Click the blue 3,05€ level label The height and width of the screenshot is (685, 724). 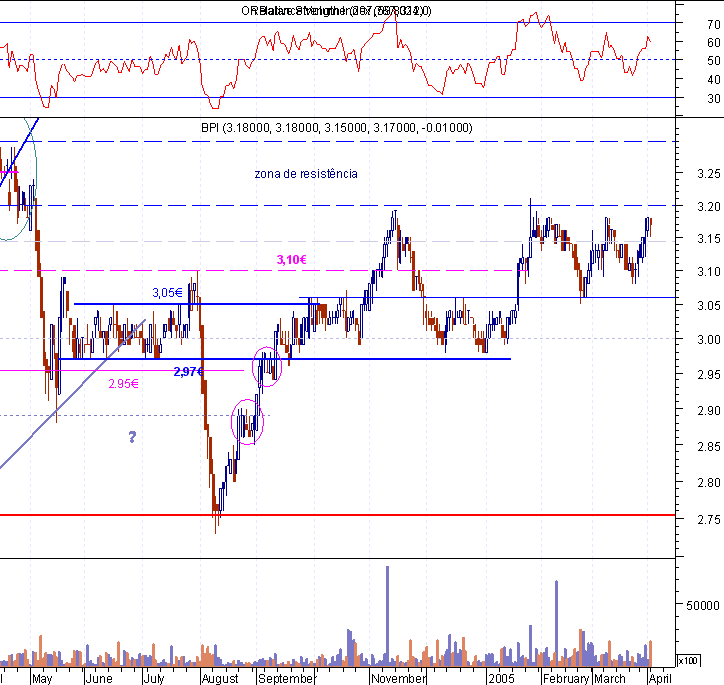point(167,293)
